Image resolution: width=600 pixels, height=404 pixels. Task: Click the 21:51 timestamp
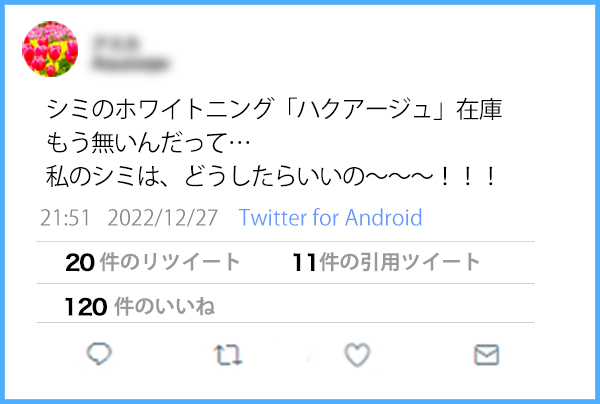click(65, 218)
